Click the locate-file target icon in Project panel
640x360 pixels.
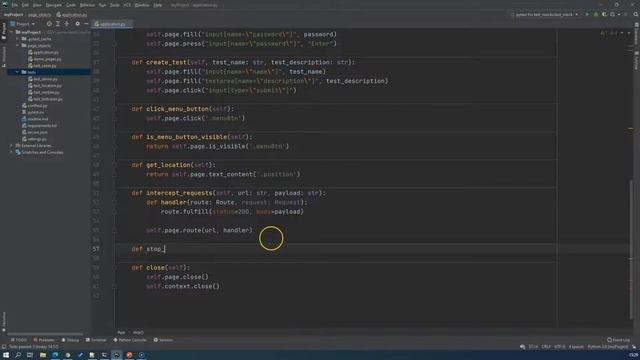point(49,24)
